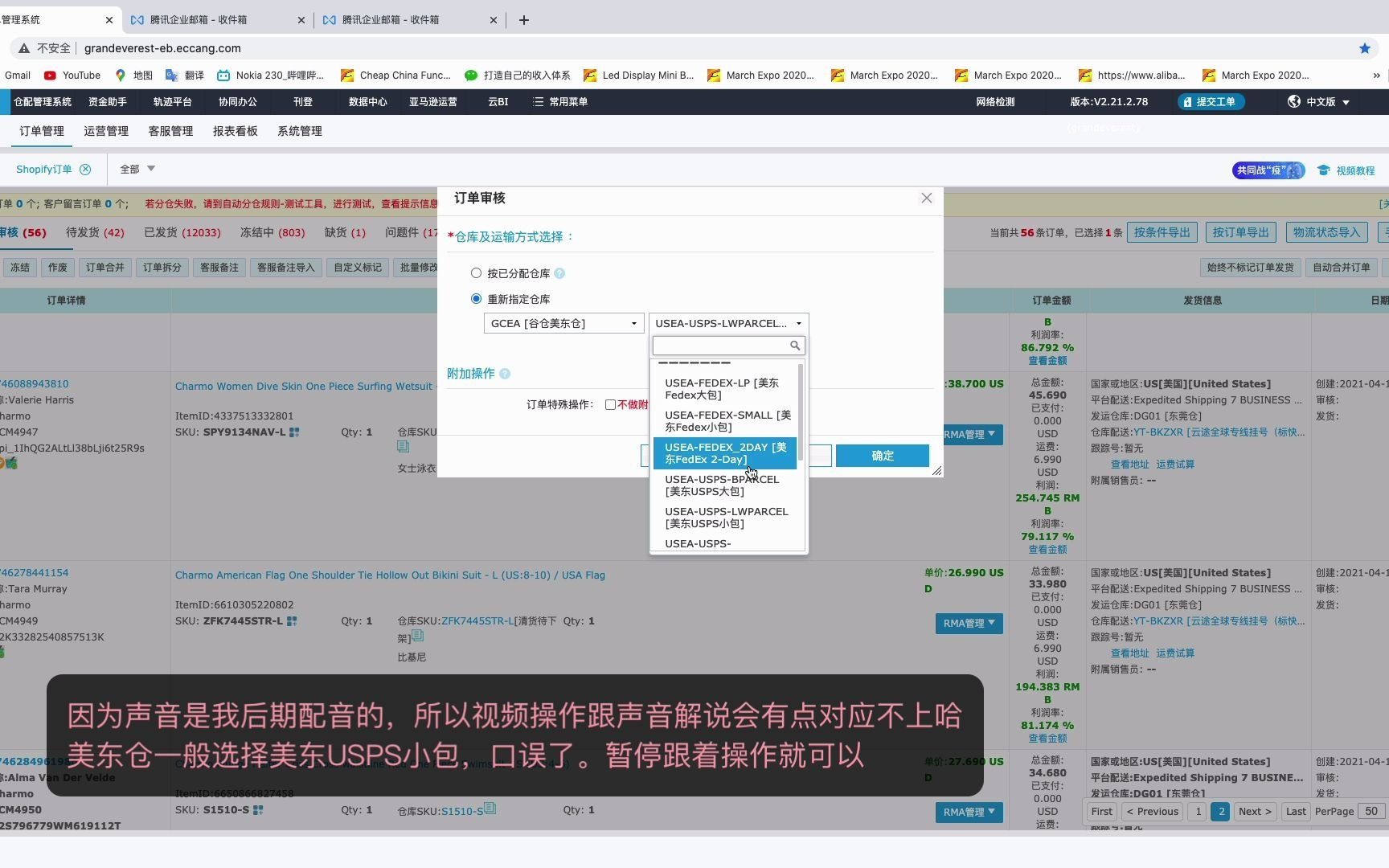Open a new browser tab
1389x868 pixels.
523,20
